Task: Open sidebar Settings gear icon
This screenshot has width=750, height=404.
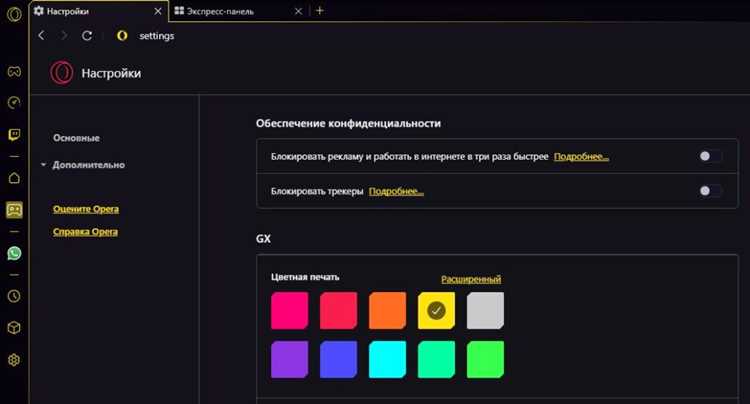Action: pyautogui.click(x=14, y=360)
